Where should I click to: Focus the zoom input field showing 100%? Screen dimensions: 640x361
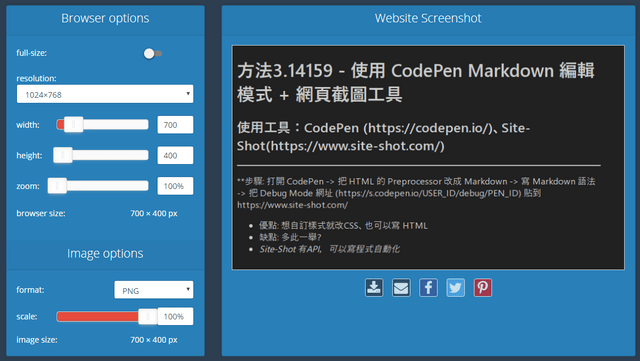175,186
